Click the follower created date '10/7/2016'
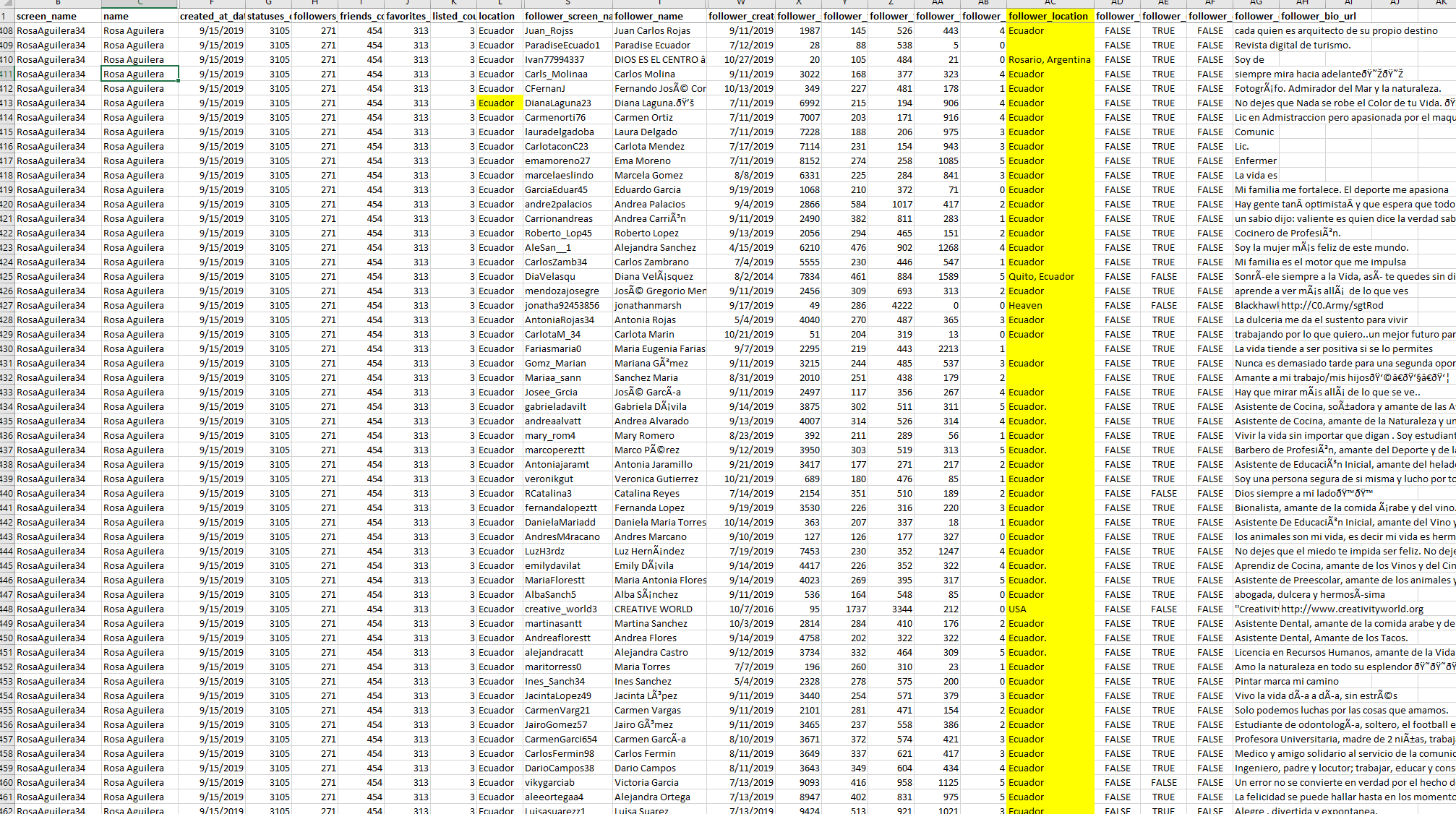The width and height of the screenshot is (1456, 814). click(740, 609)
